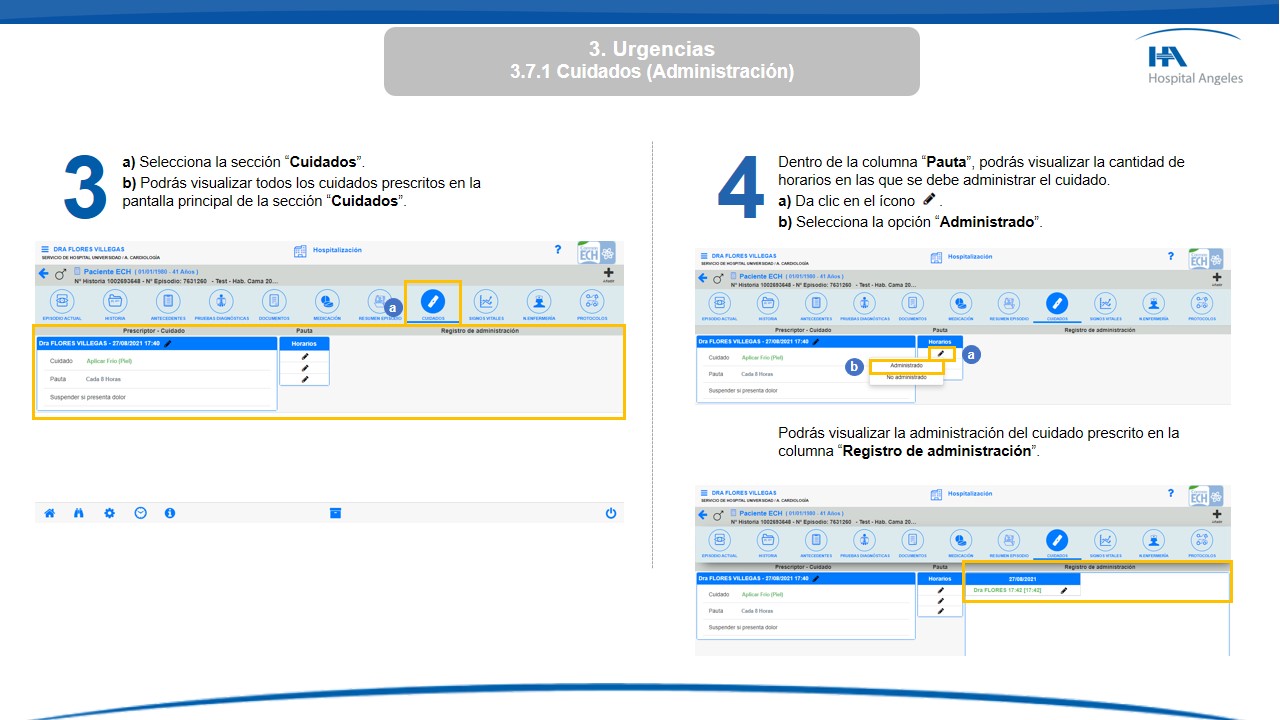Edit the Dra FLORES 17:42 administration record pencil
This screenshot has width=1280, height=720.
pos(1064,590)
